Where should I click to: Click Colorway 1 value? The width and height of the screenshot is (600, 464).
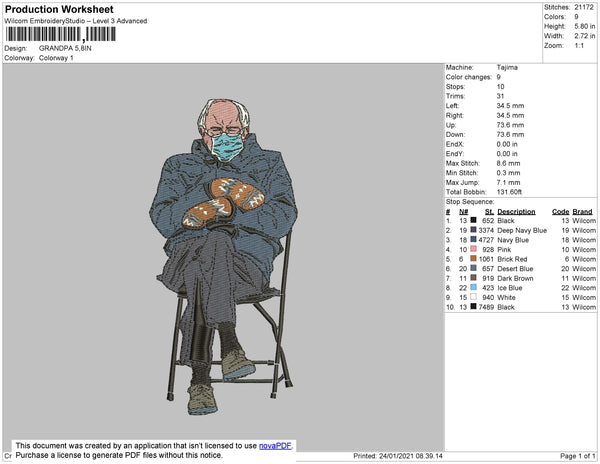click(x=56, y=58)
